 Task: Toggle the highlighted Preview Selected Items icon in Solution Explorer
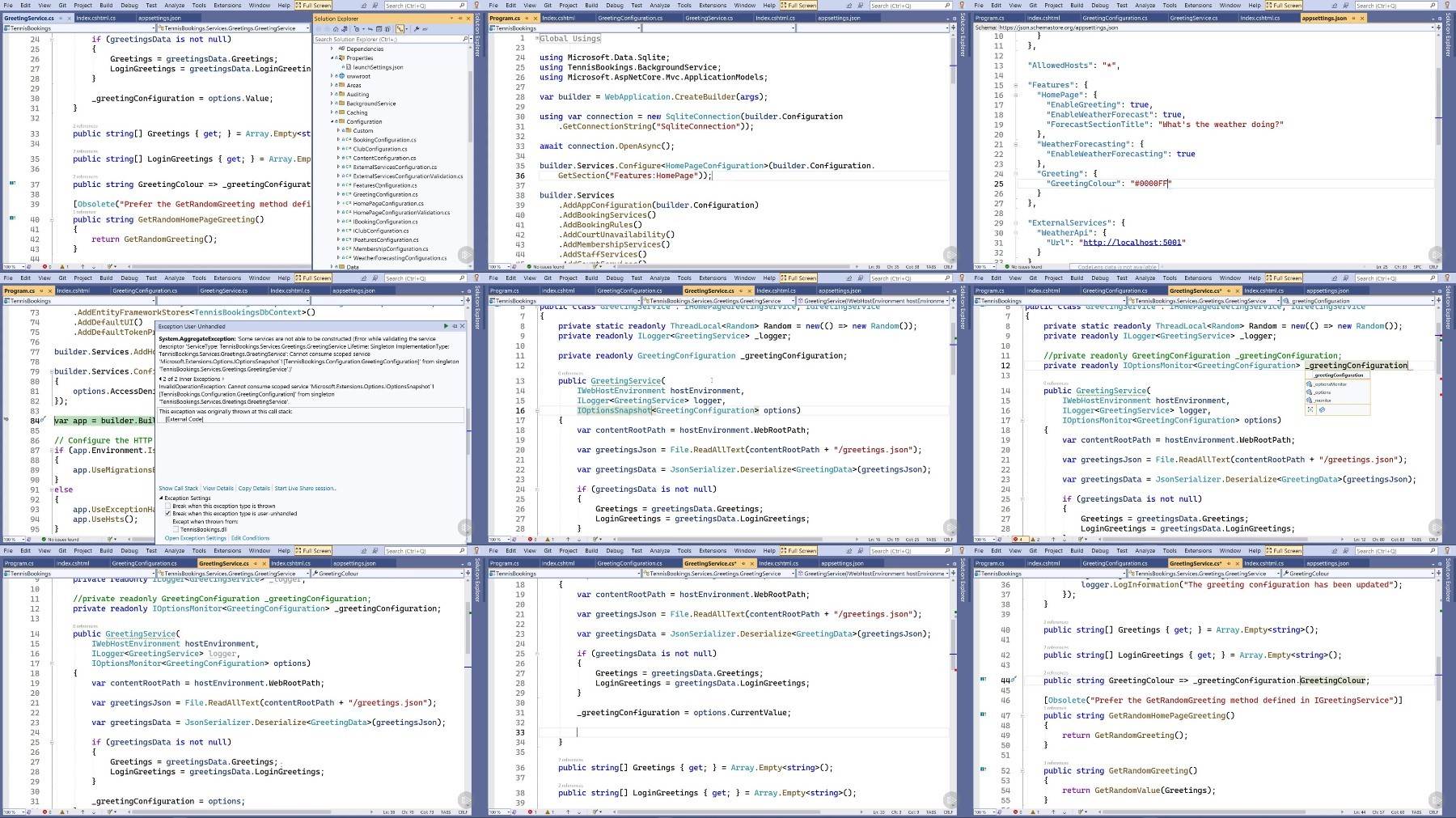400,29
